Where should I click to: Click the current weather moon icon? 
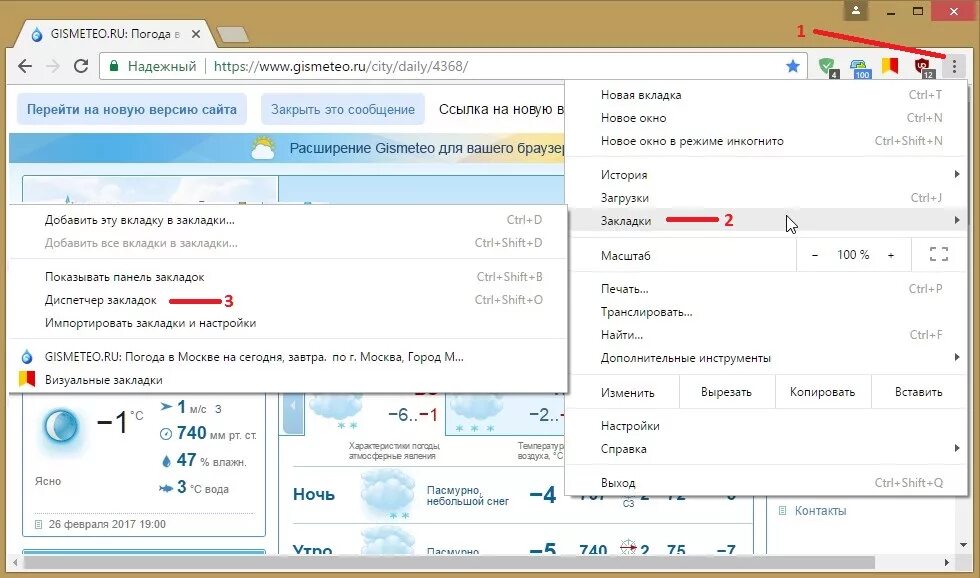click(x=61, y=427)
